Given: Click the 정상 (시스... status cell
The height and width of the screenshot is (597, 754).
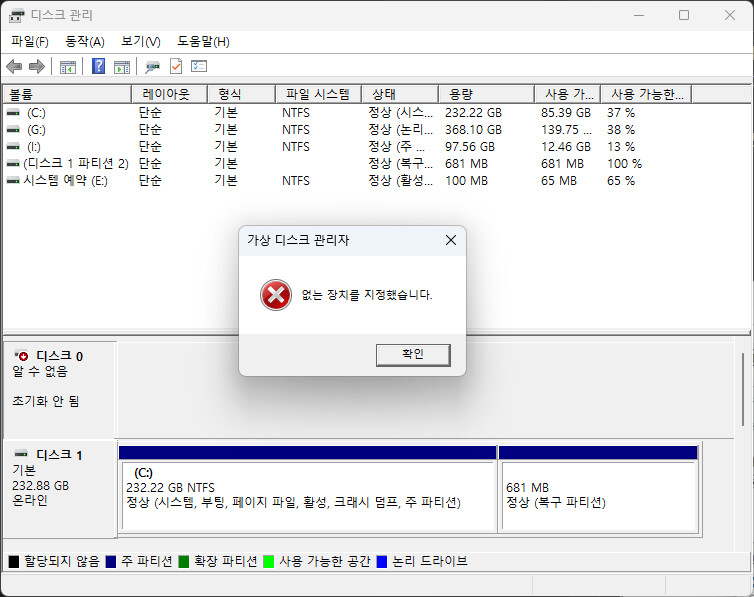Looking at the screenshot, I should coord(400,113).
